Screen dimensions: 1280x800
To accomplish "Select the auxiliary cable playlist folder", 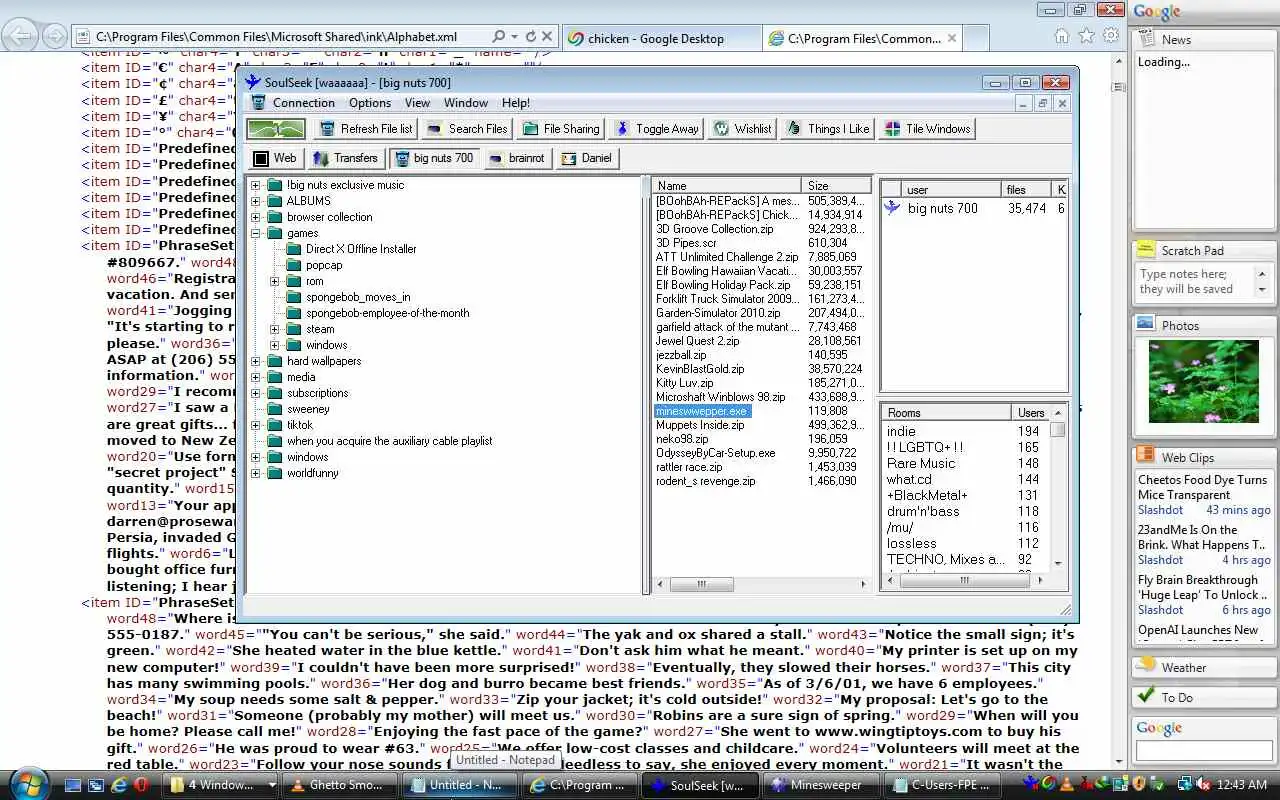I will point(389,441).
